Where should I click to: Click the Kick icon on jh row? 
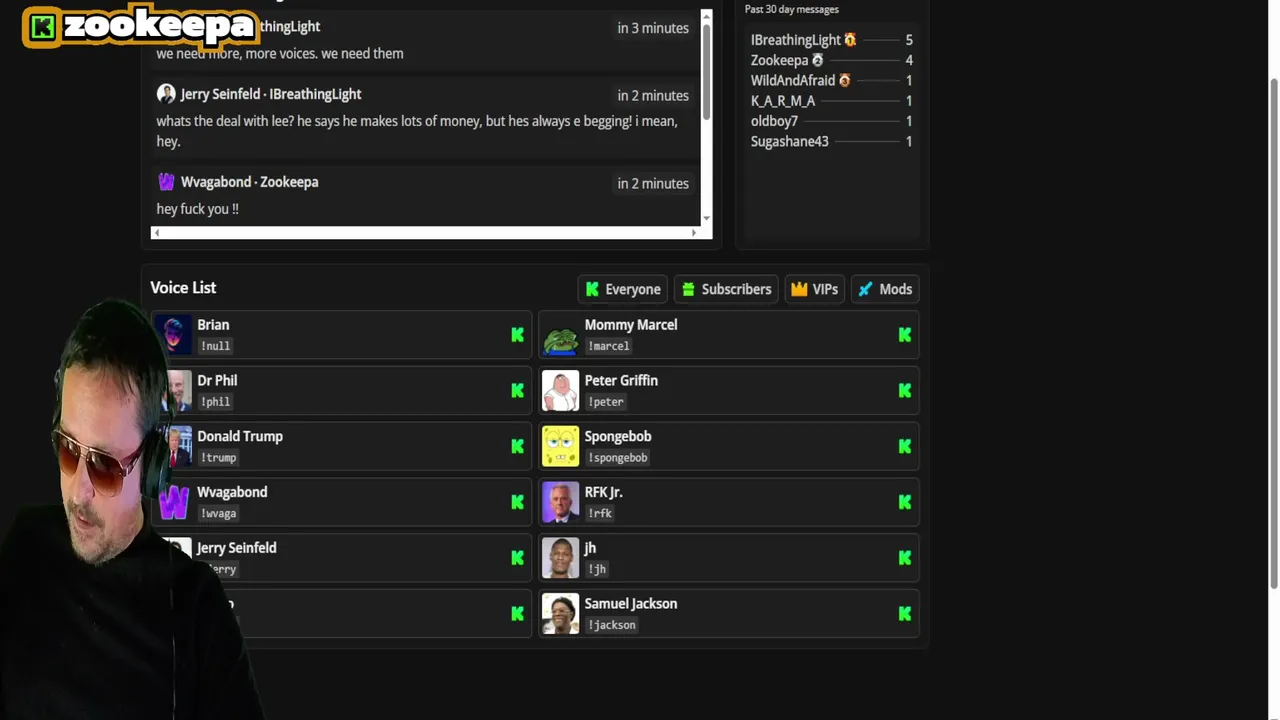coord(904,558)
